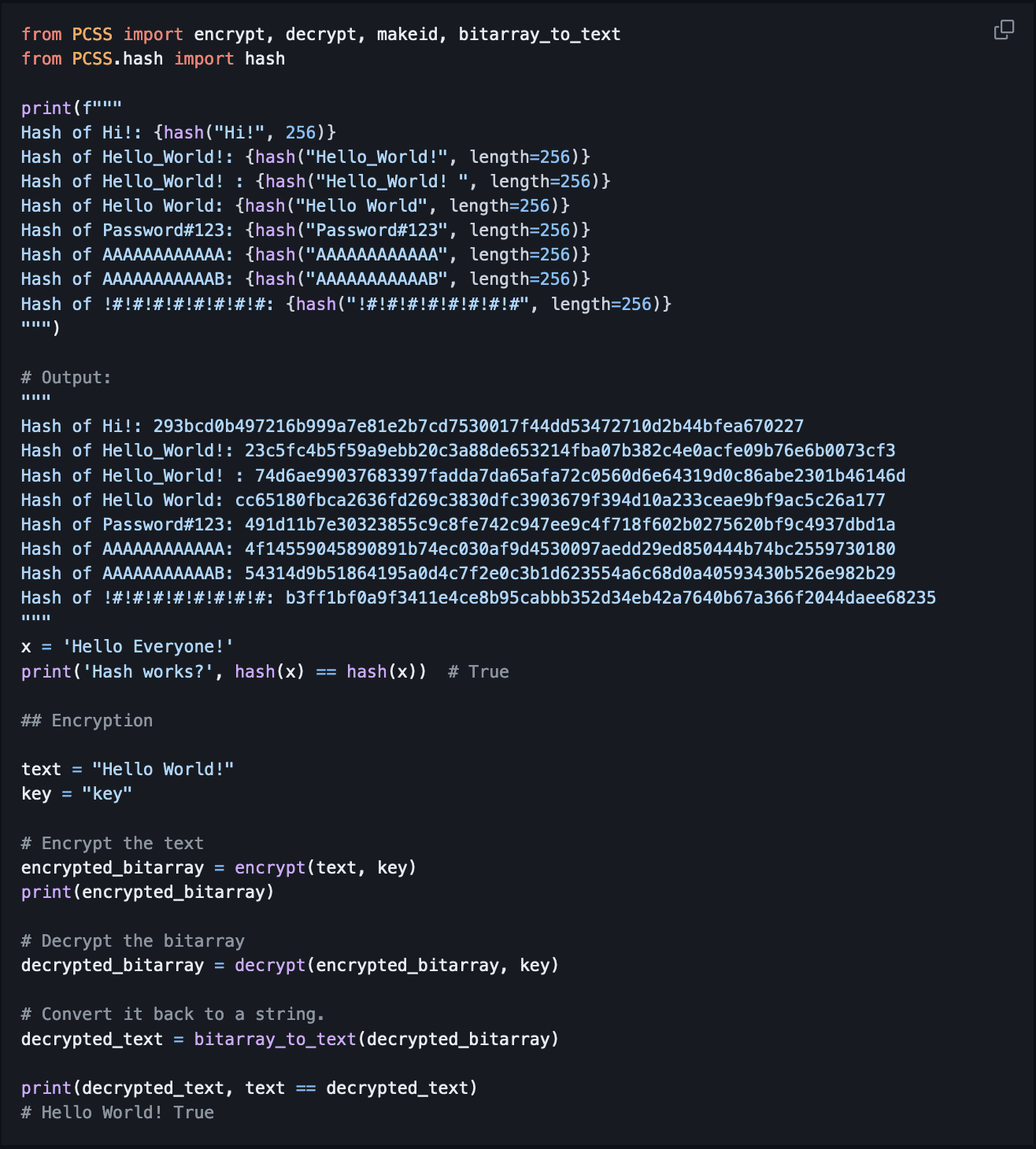Click "bitarray_to_text" in the first import line
The width and height of the screenshot is (1036, 1149).
pos(539,35)
